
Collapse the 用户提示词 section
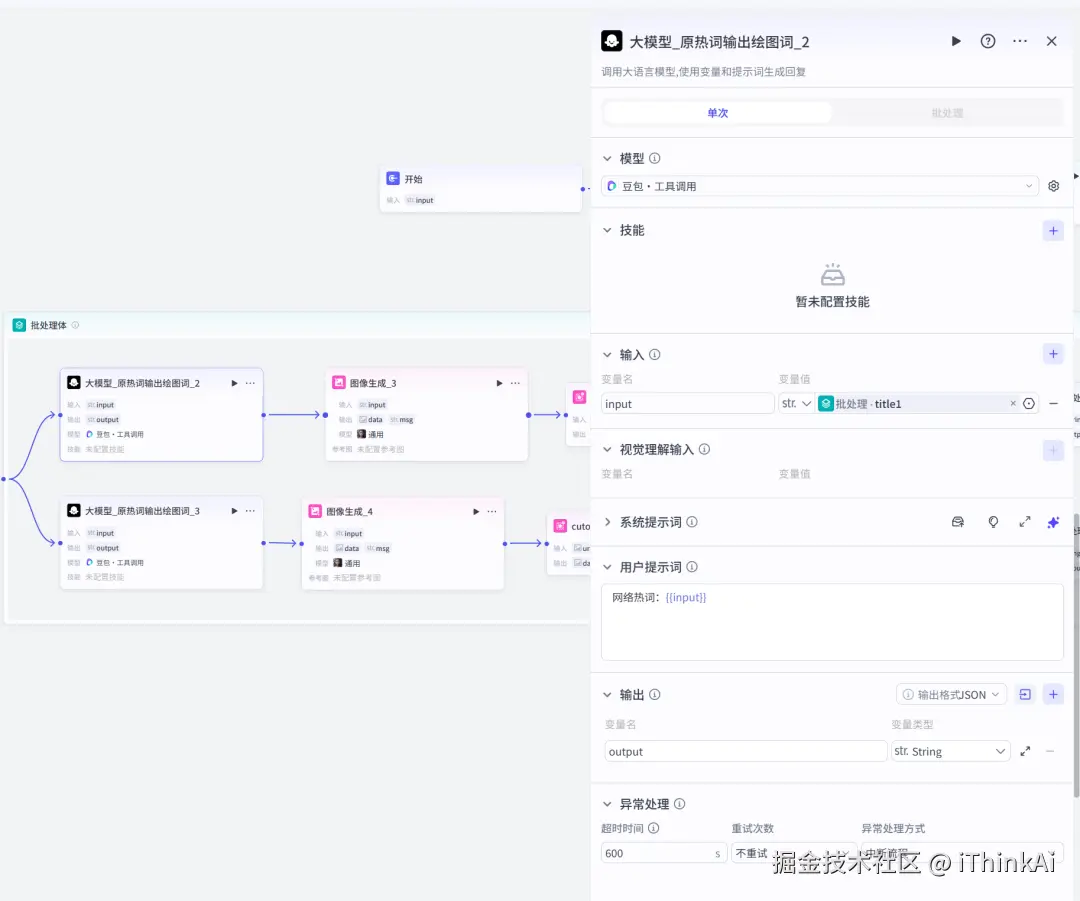[x=607, y=567]
